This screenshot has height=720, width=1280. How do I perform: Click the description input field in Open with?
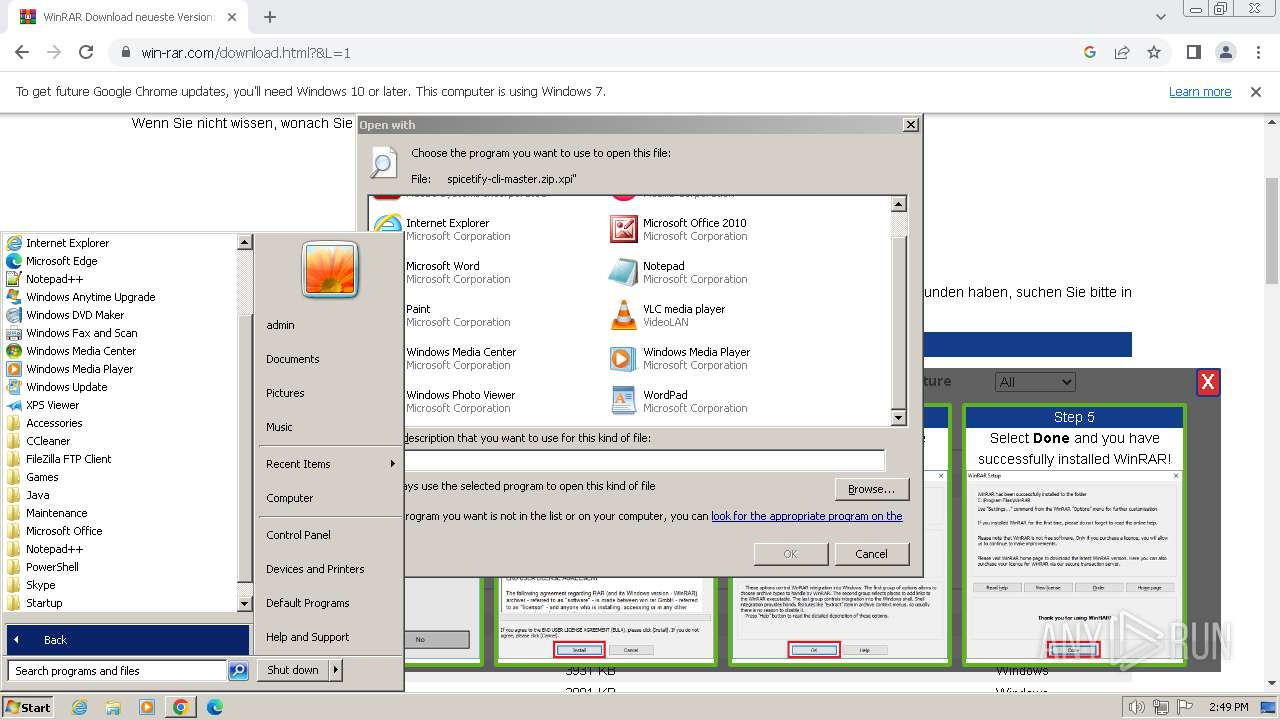(644, 460)
